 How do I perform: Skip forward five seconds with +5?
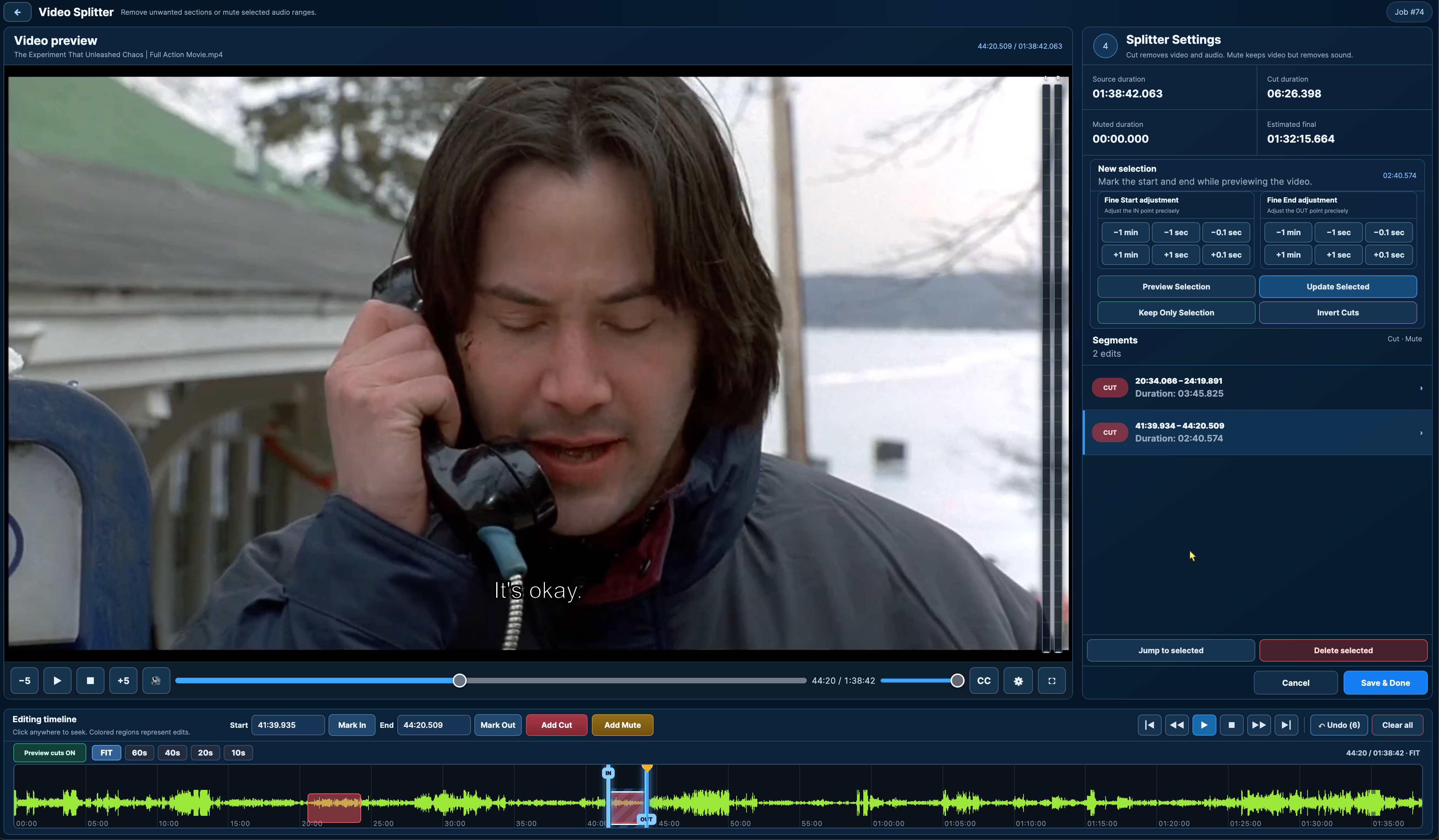123,680
